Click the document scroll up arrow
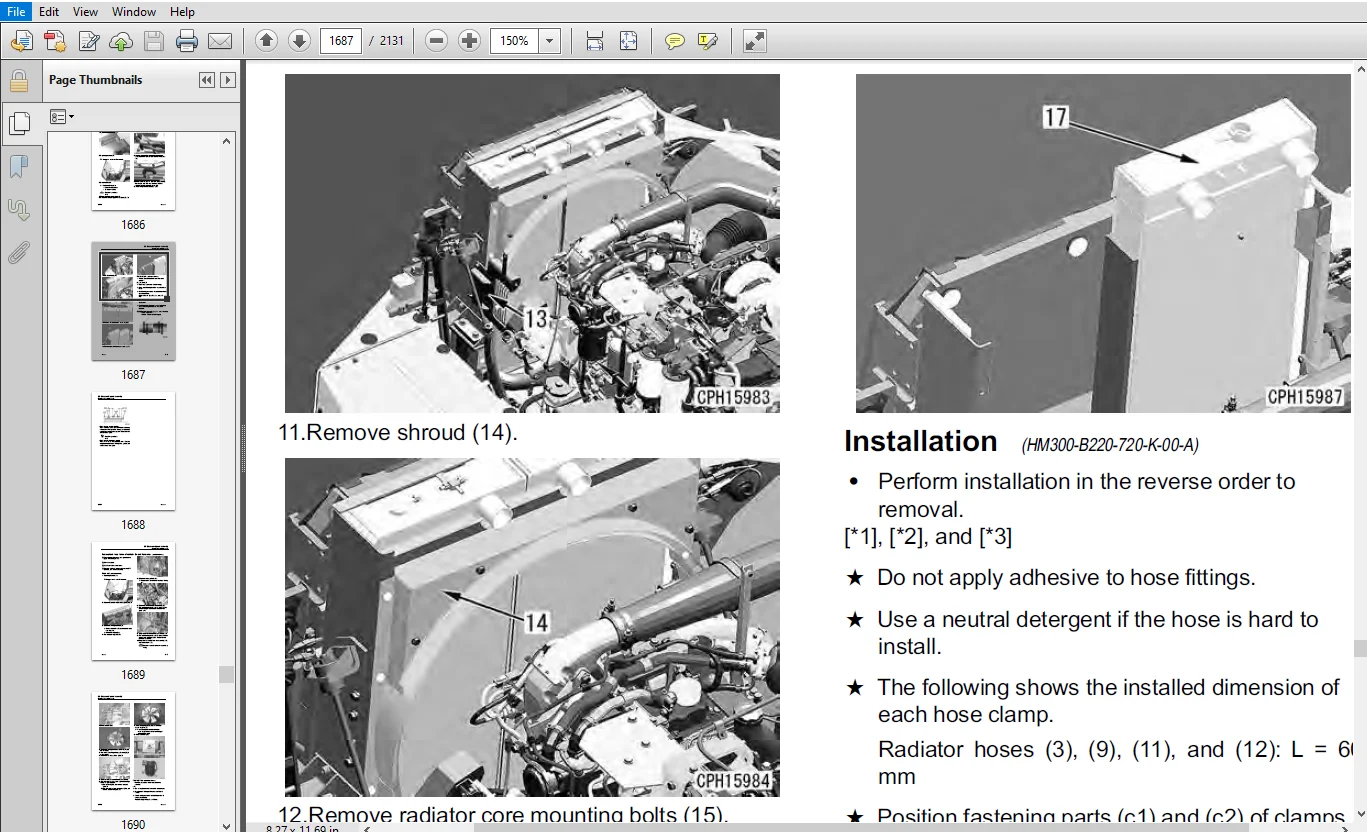 tap(1359, 69)
